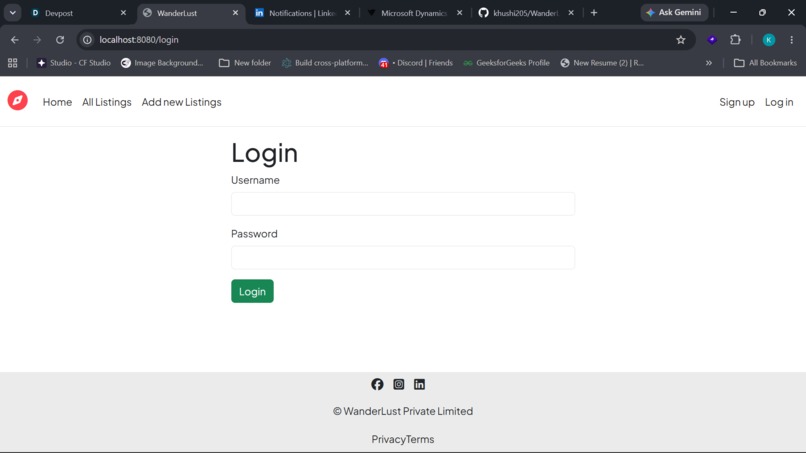Click the browser forward arrow

point(37,40)
